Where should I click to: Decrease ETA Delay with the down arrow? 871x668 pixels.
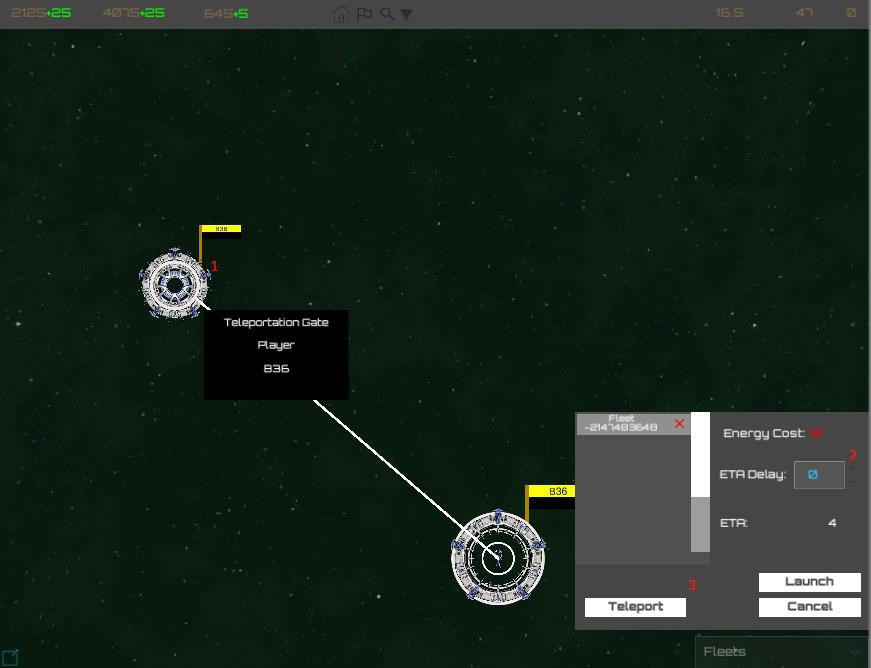[x=853, y=481]
